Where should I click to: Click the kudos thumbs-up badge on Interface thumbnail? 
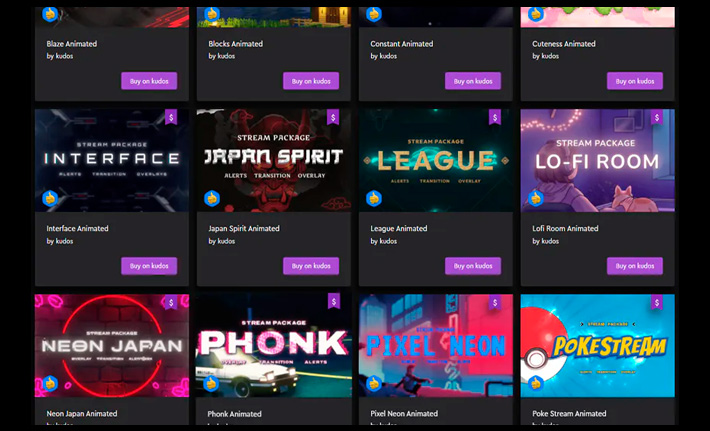[50, 198]
